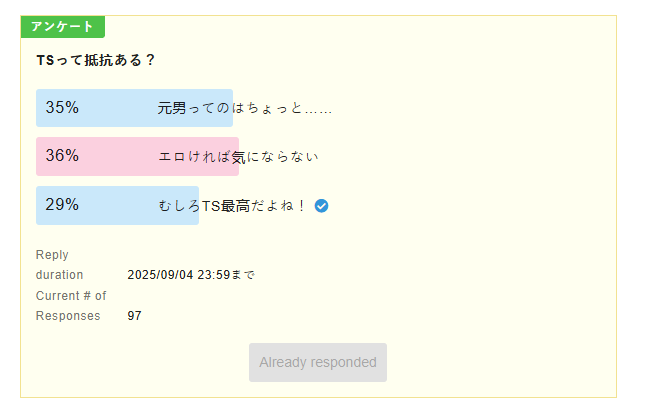The image size is (658, 407).
Task: Click the 29% result bar
Action: coord(118,205)
